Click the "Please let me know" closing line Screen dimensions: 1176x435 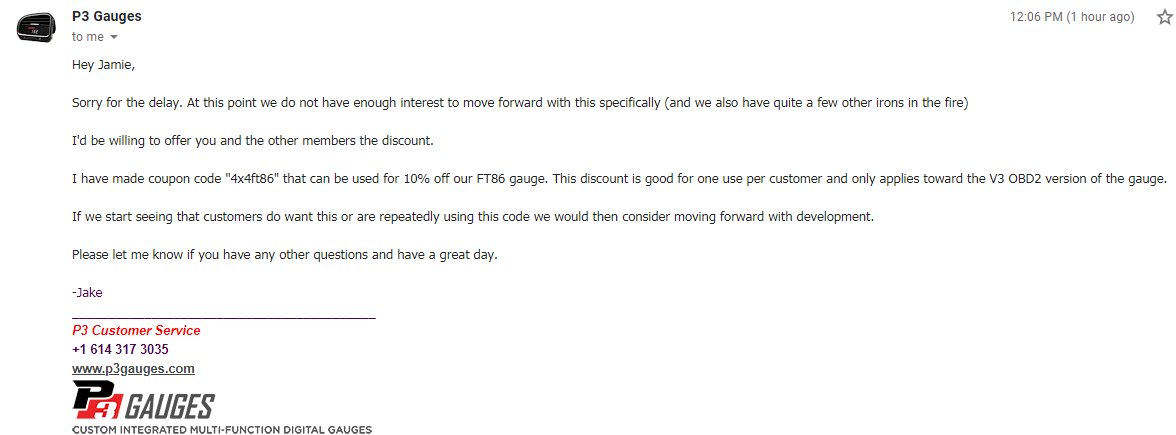pyautogui.click(x=285, y=254)
